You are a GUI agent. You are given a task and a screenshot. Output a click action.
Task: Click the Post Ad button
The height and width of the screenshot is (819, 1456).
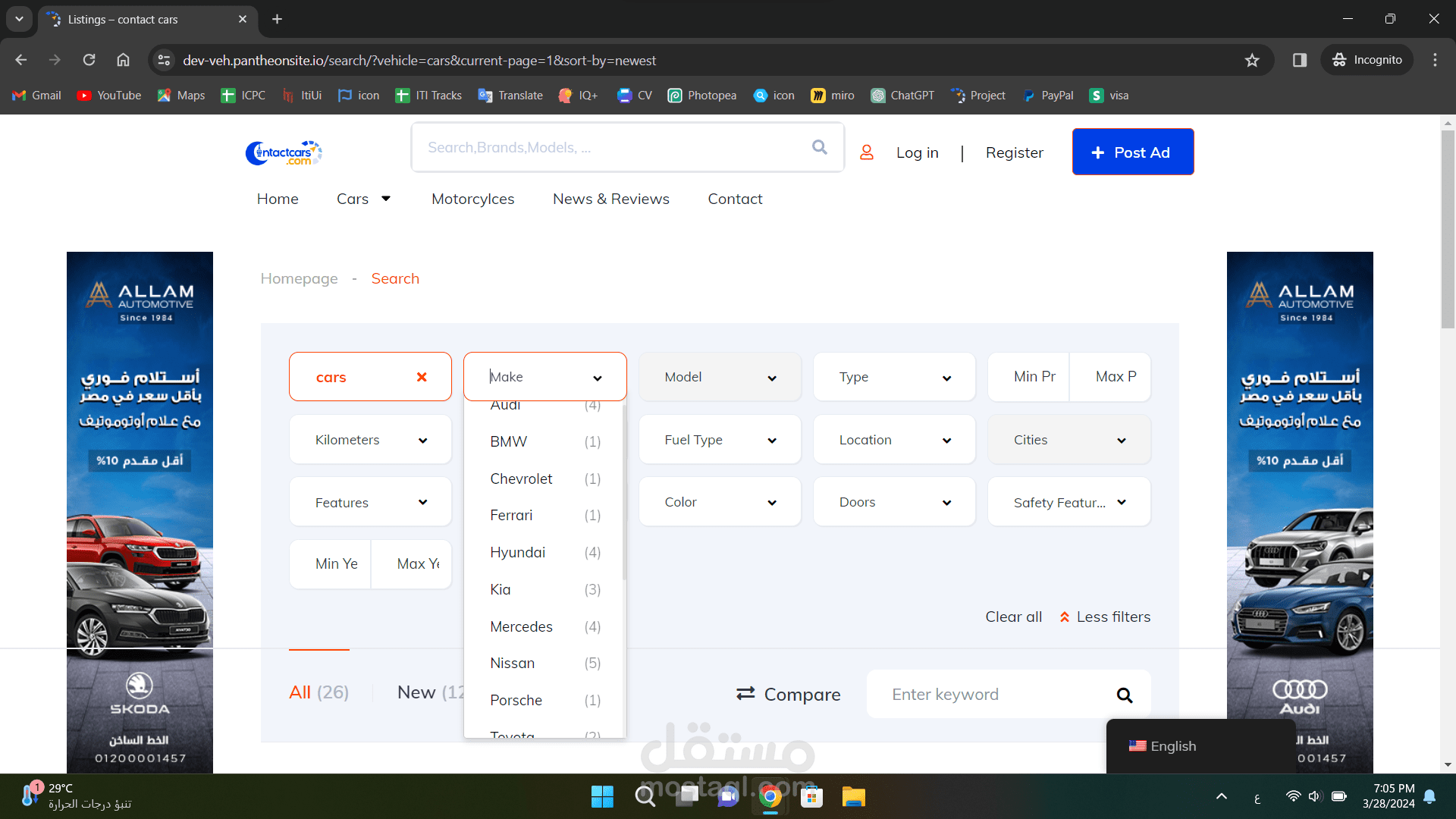[x=1132, y=152]
